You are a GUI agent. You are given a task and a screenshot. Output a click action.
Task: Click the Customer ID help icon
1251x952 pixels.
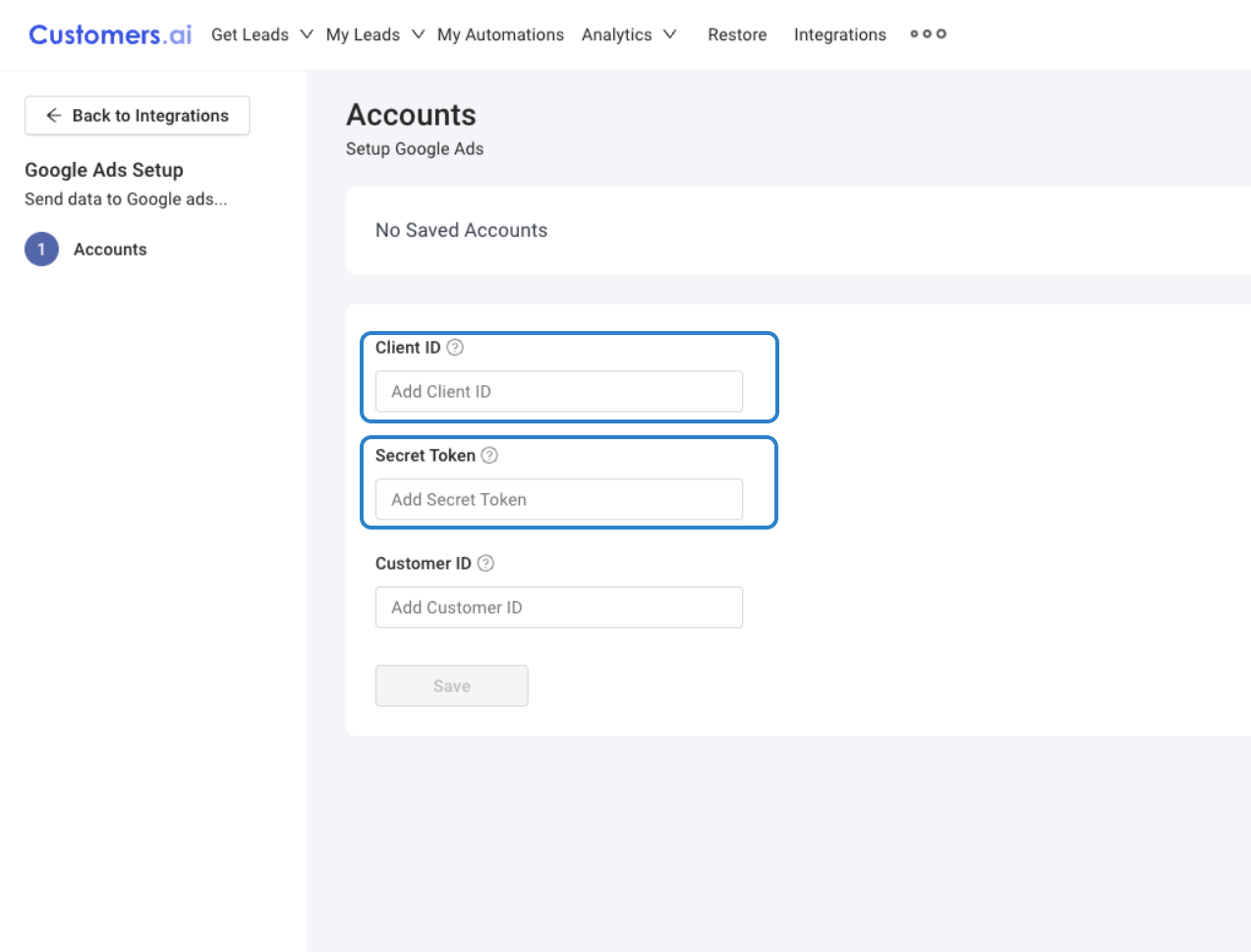click(x=485, y=563)
